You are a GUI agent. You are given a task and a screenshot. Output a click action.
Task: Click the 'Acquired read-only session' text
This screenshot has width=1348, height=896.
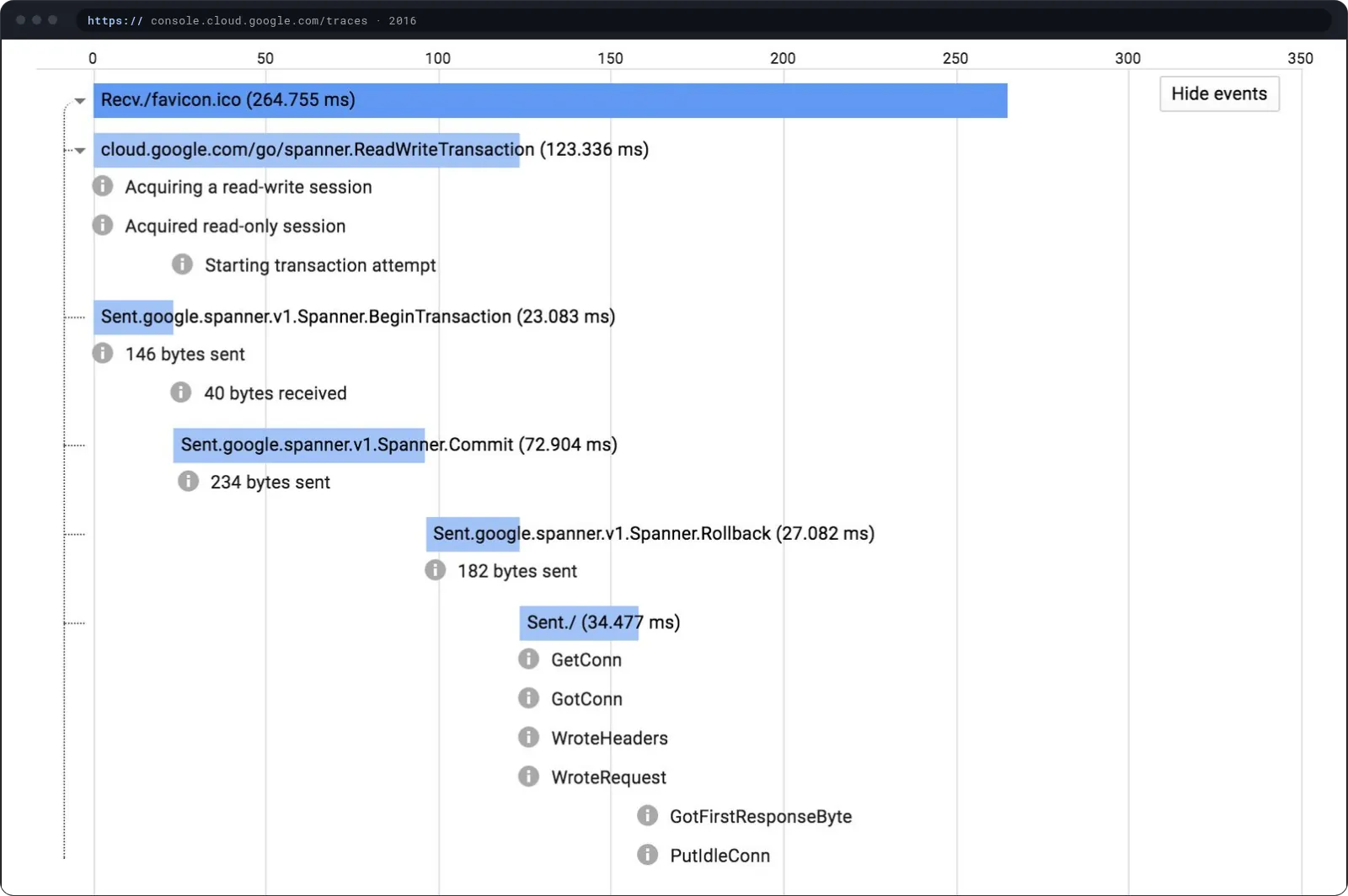(235, 226)
